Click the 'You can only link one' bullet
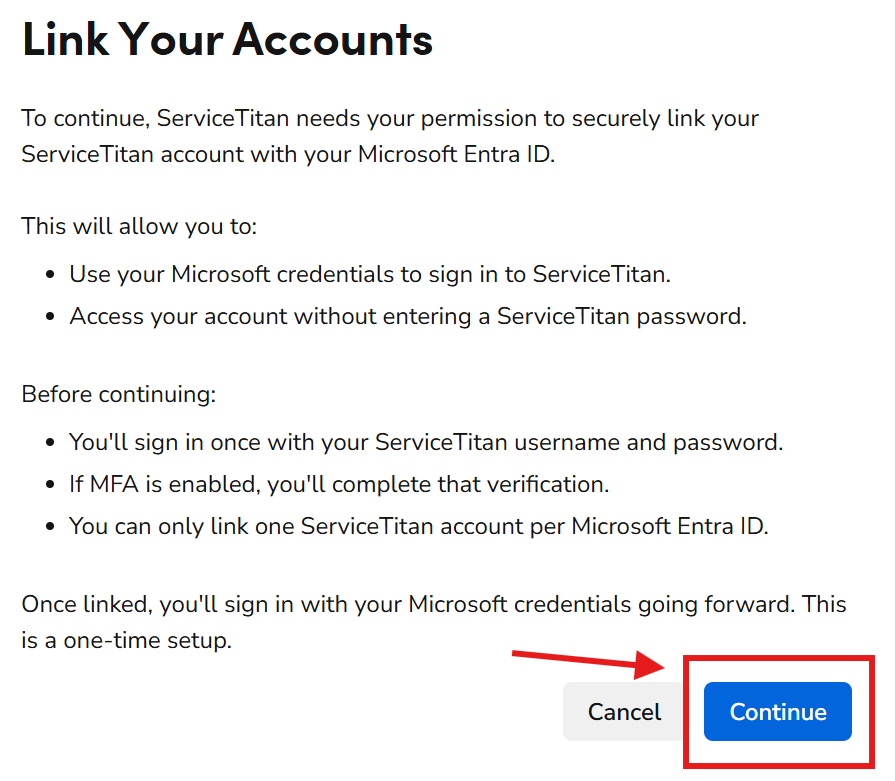Screen dimensions: 895x781 click(x=419, y=526)
